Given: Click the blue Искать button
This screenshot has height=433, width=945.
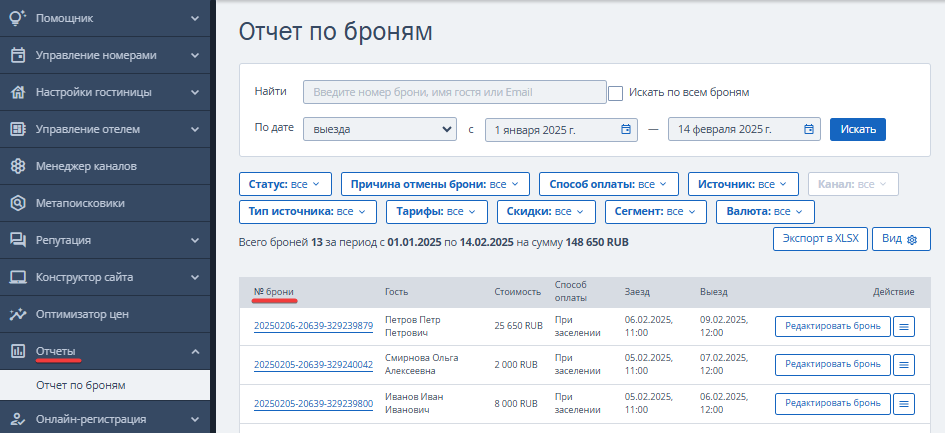Looking at the screenshot, I should point(858,129).
